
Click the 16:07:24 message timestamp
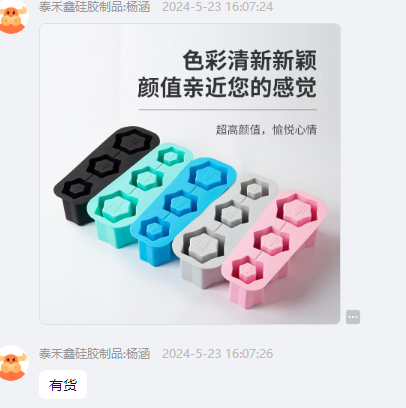coord(217,7)
